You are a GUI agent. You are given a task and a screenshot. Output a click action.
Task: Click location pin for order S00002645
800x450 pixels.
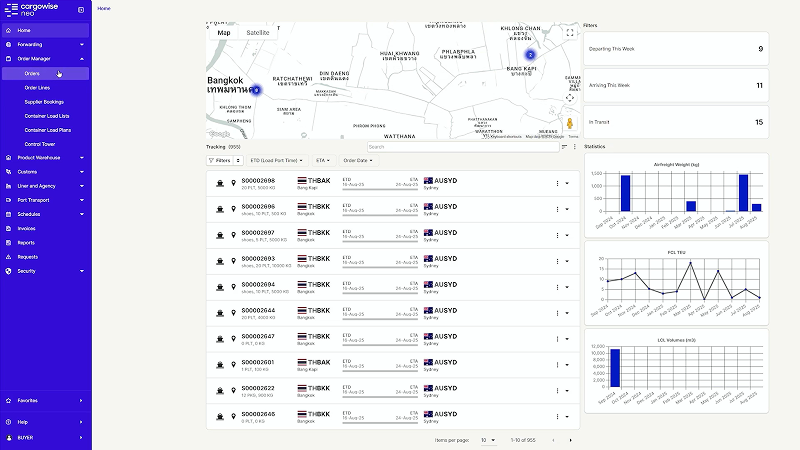click(234, 417)
